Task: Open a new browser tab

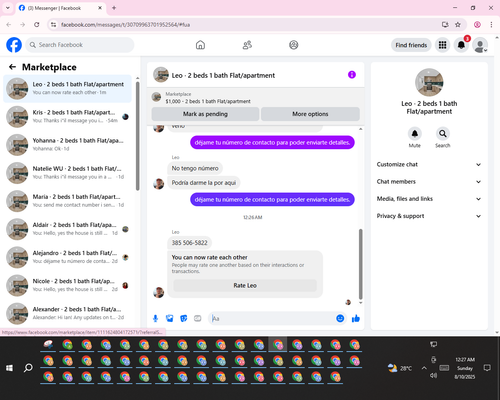Action: [114, 8]
